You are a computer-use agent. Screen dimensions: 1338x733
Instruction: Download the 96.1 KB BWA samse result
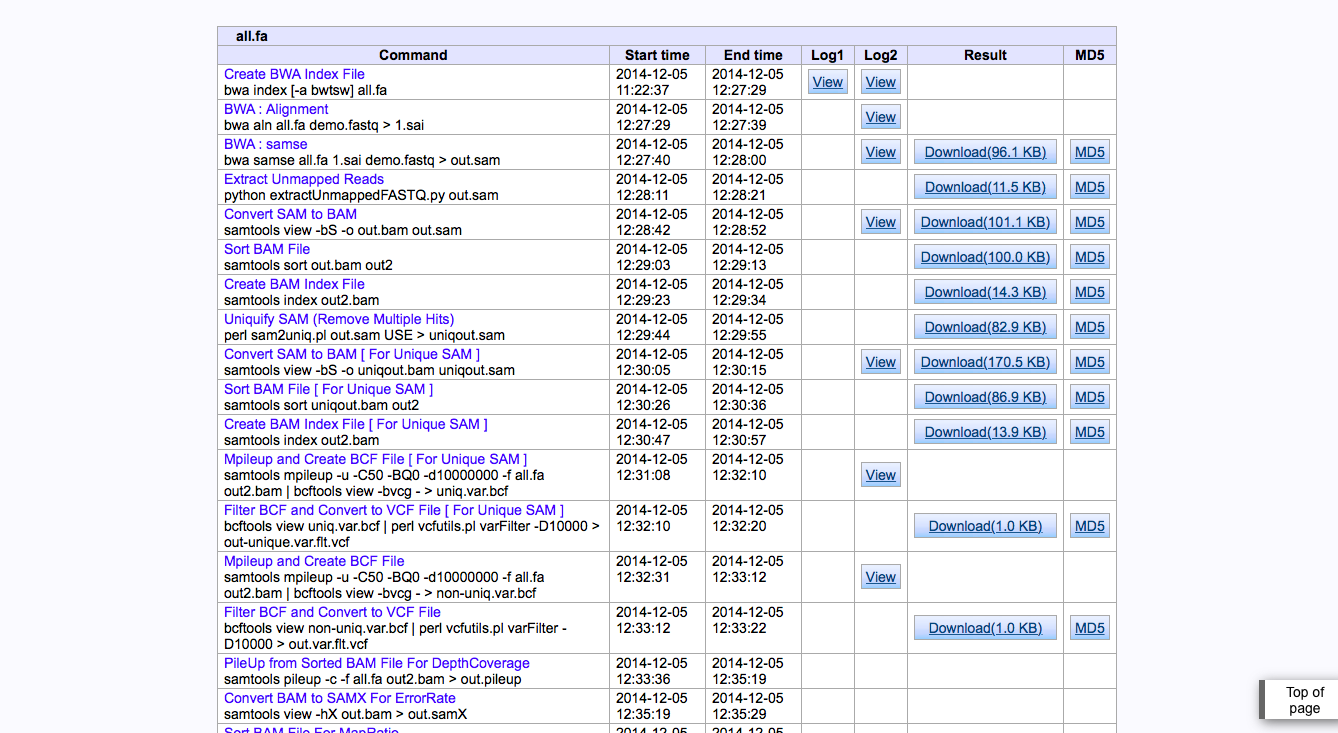[x=985, y=152]
